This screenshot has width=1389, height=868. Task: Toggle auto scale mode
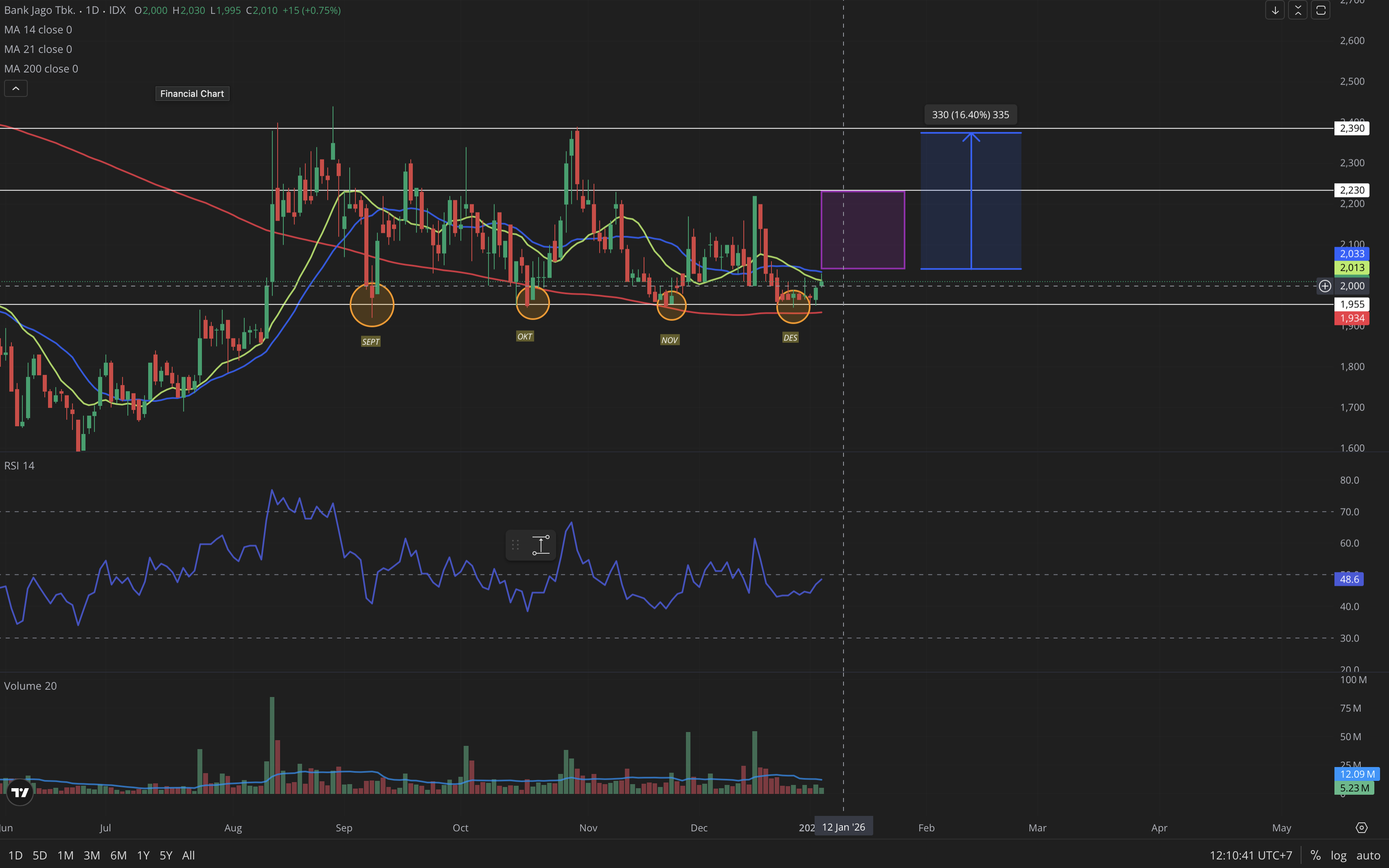click(x=1368, y=855)
